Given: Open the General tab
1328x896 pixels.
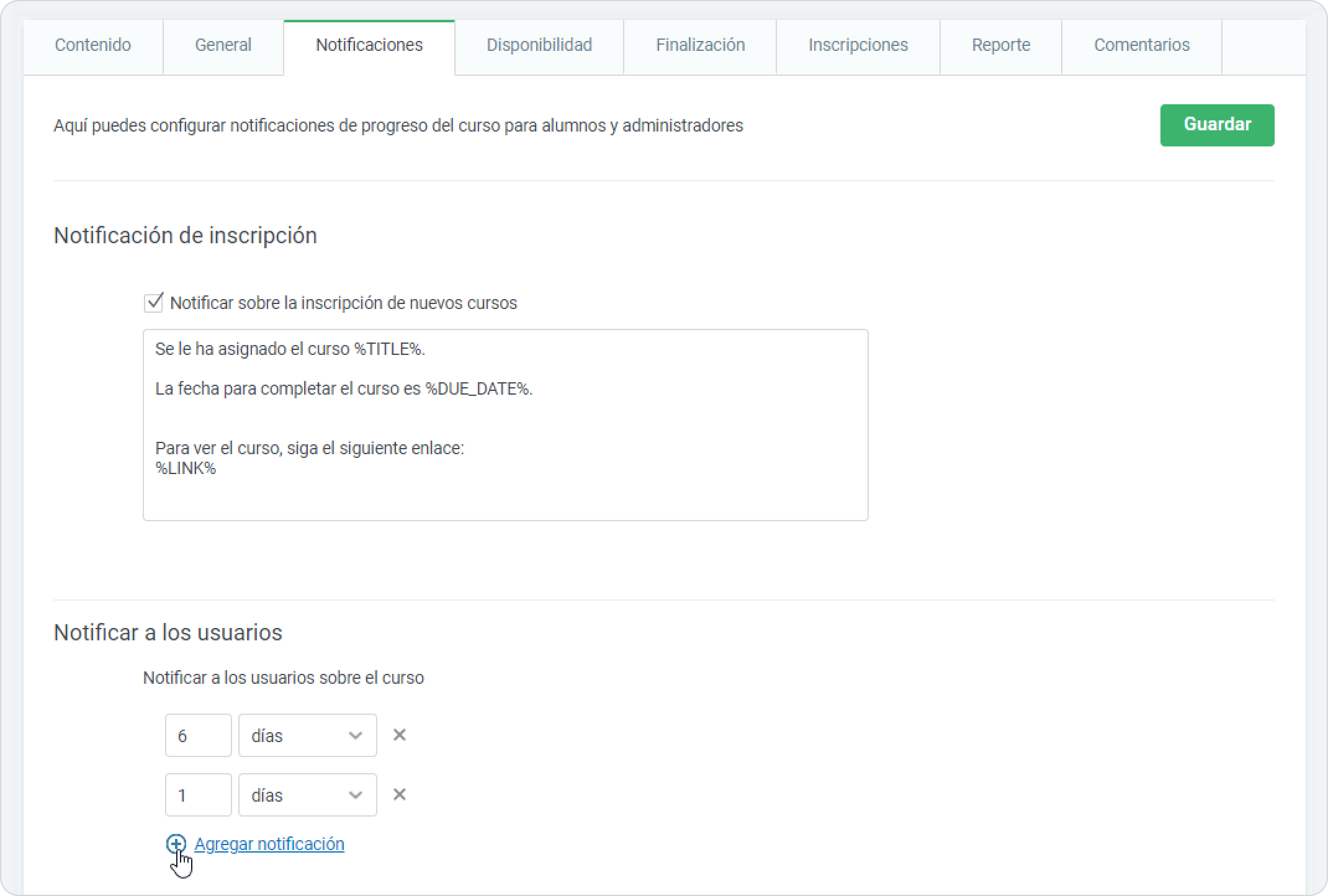Looking at the screenshot, I should (x=223, y=45).
